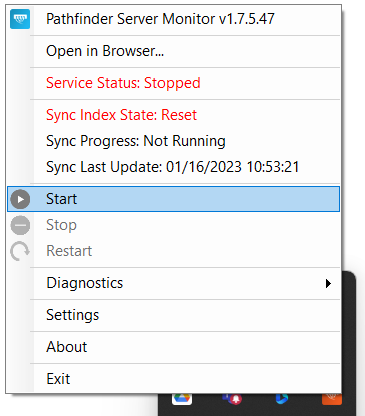Image resolution: width=365 pixels, height=416 pixels.
Task: Click the Start play-arrow icon
Action: (x=20, y=199)
